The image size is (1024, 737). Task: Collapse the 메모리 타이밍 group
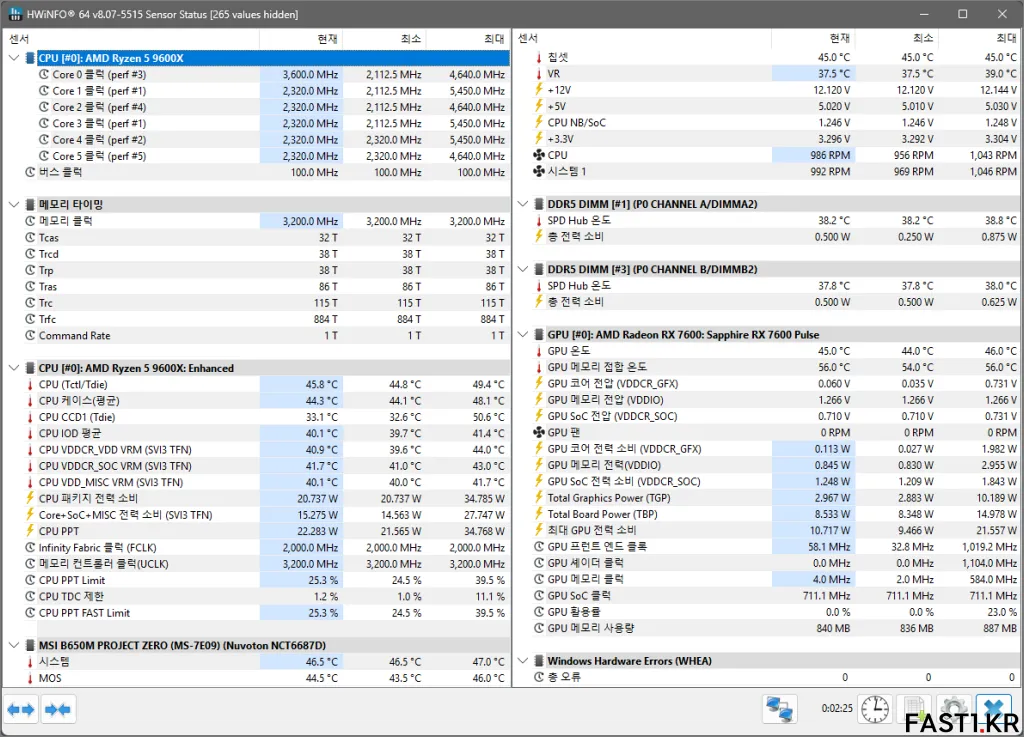tap(14, 204)
